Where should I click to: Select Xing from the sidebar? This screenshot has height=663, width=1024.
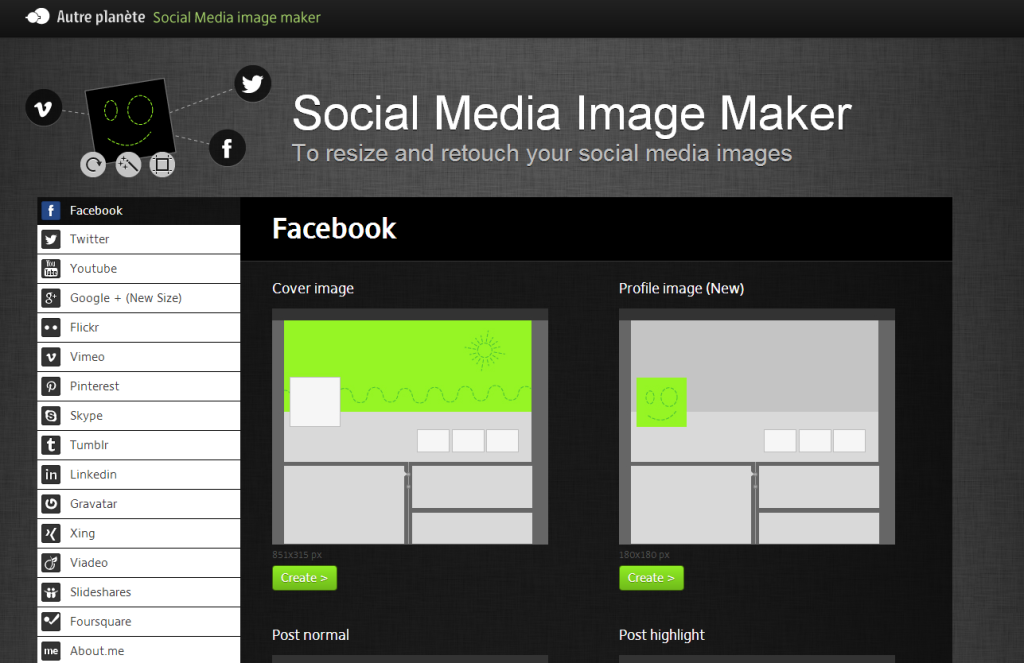pos(138,533)
